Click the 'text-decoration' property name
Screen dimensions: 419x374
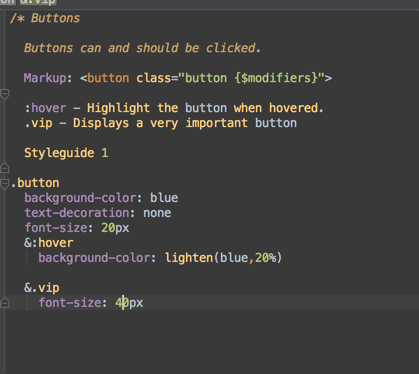(77, 213)
